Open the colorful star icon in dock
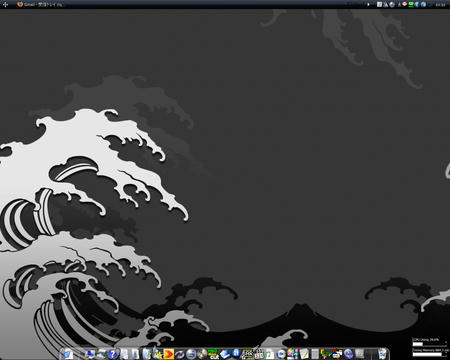This screenshot has height=360, width=450. point(157,354)
